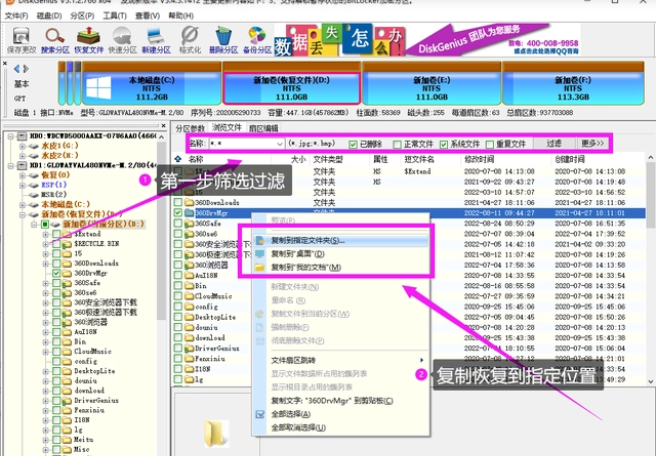Click the 快速分区 (Quick Partition) toolbar icon
656x456 pixels.
122,38
